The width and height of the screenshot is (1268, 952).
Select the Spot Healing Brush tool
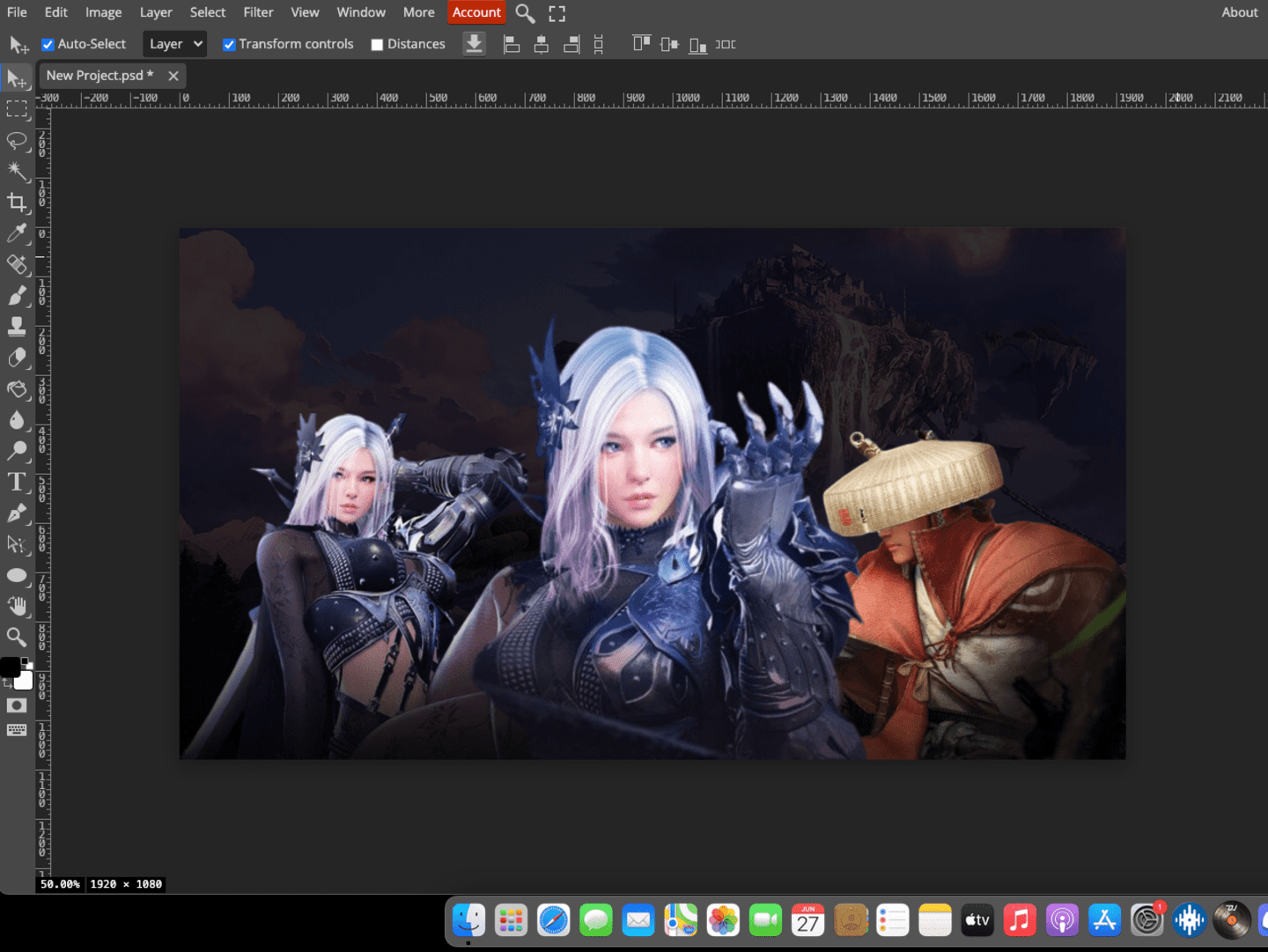(x=17, y=264)
